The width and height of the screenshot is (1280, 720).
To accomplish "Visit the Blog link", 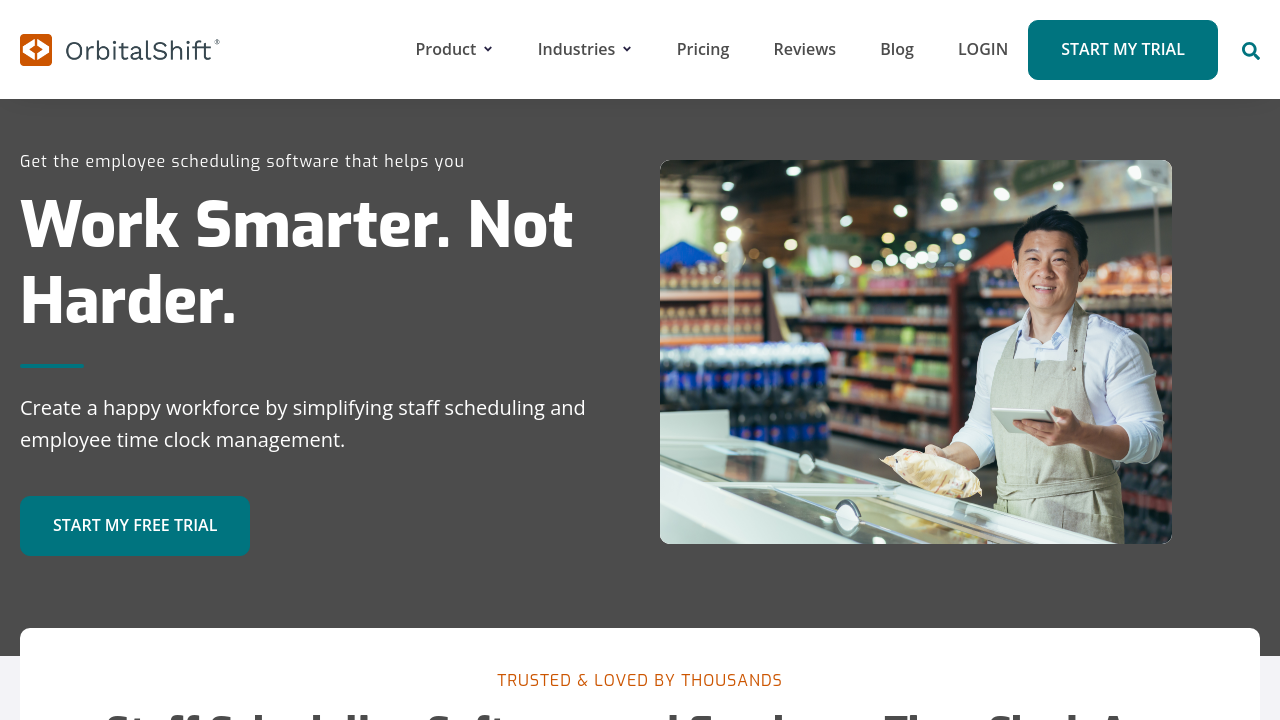I will (x=897, y=49).
